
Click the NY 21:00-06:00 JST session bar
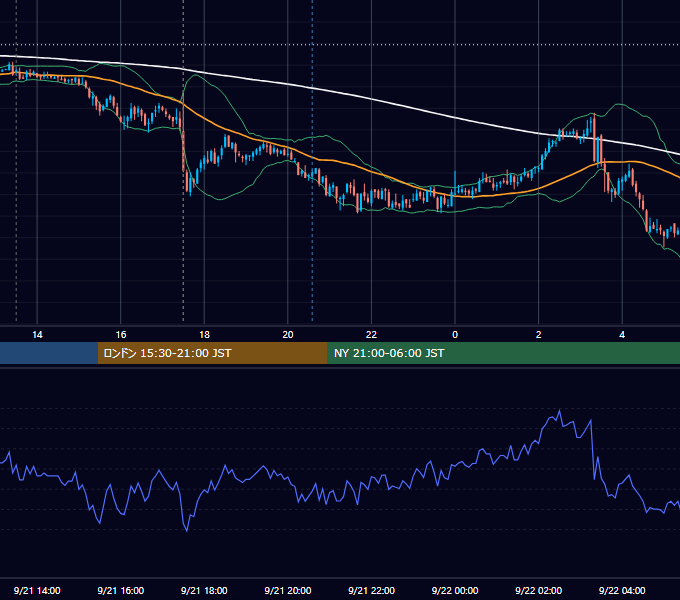tap(503, 353)
